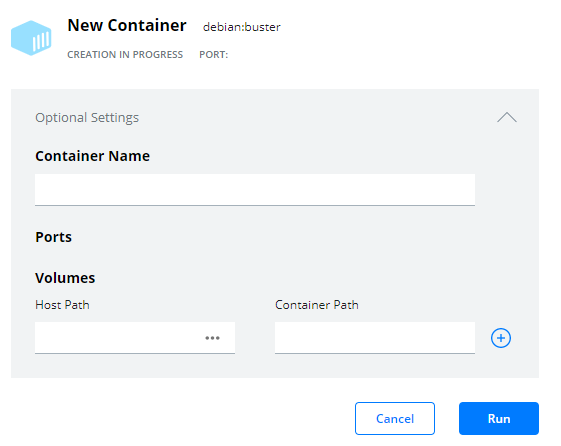561x446 pixels.
Task: Click the Container Path label
Action: coord(317,305)
